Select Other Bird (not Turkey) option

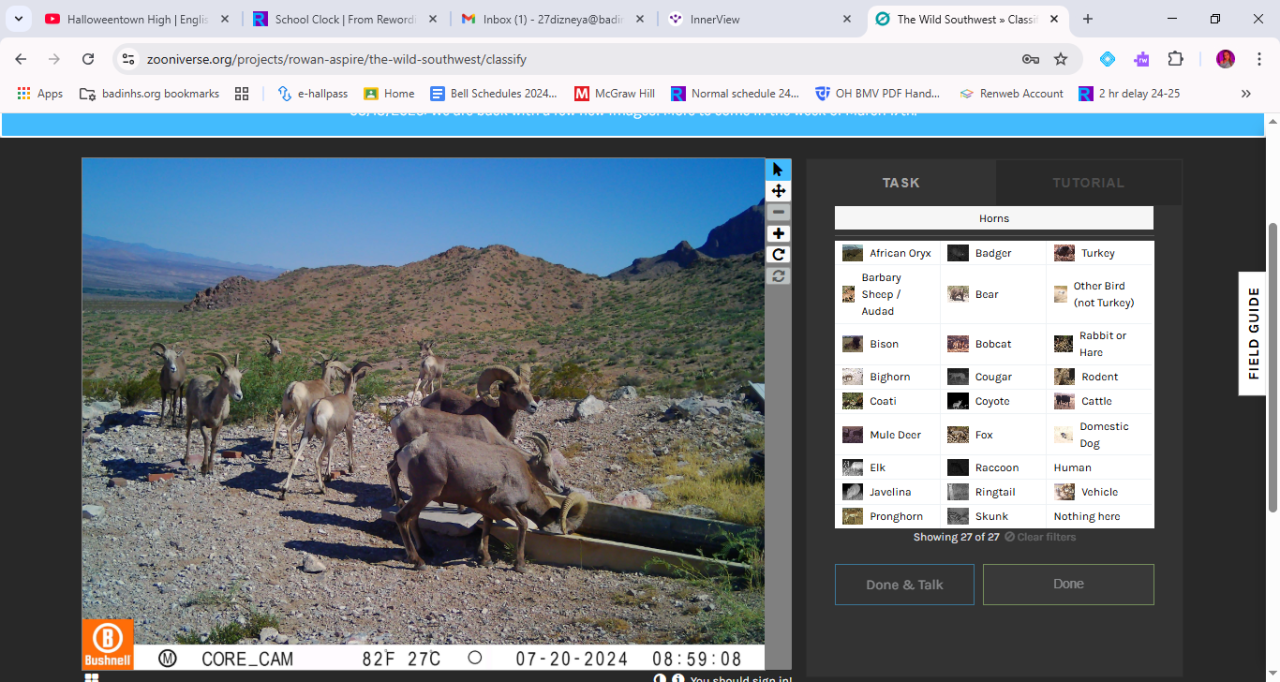click(x=1100, y=294)
